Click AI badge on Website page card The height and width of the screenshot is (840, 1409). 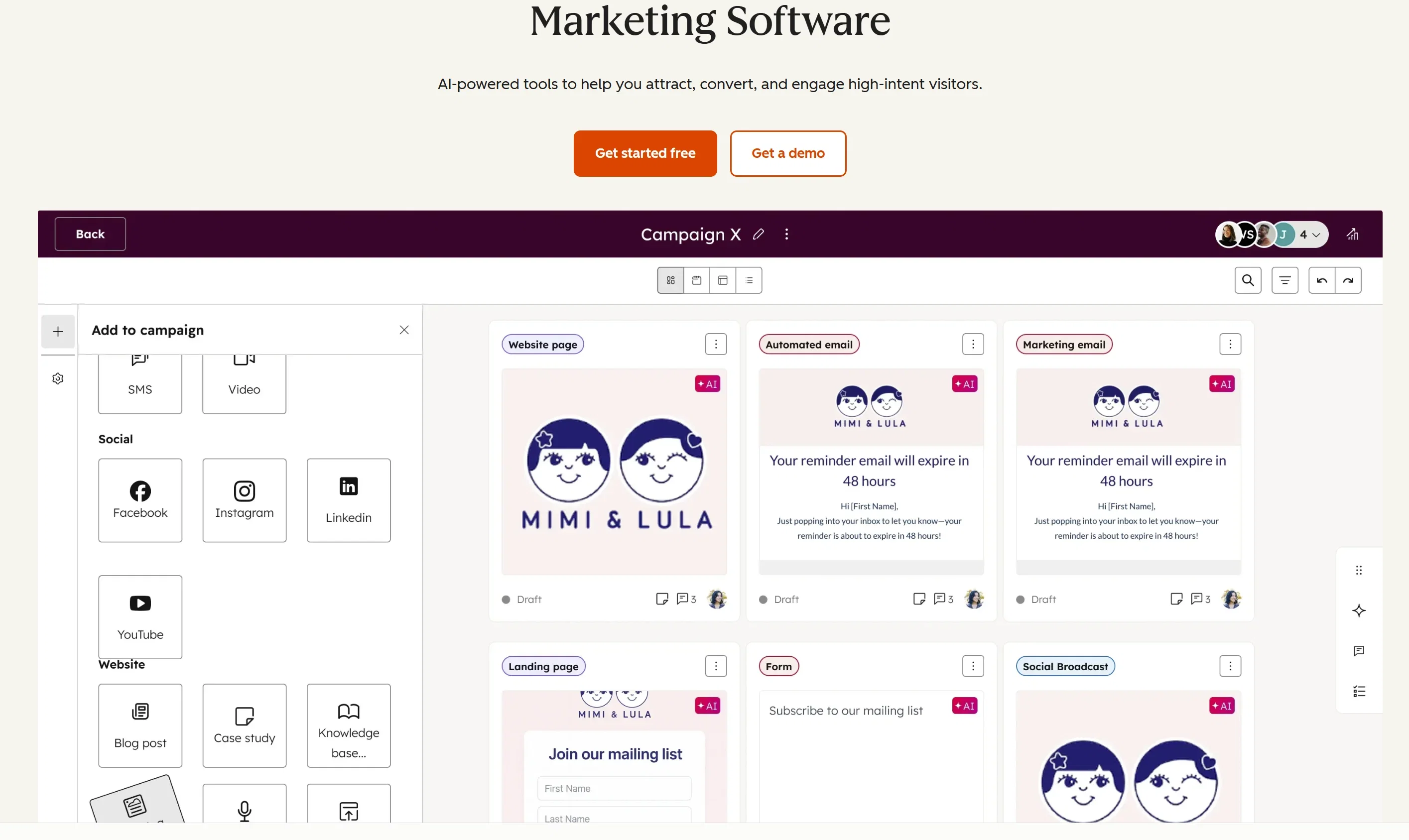(x=708, y=384)
